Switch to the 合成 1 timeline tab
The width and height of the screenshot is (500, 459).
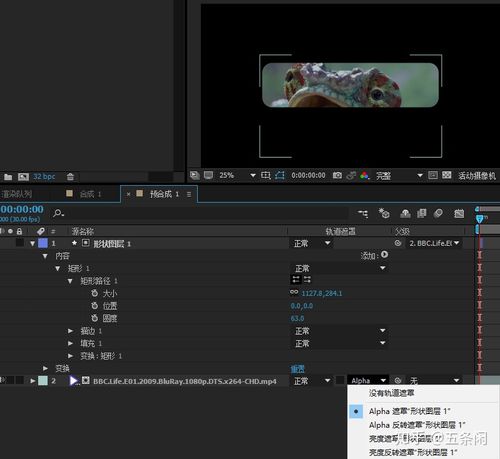point(90,194)
